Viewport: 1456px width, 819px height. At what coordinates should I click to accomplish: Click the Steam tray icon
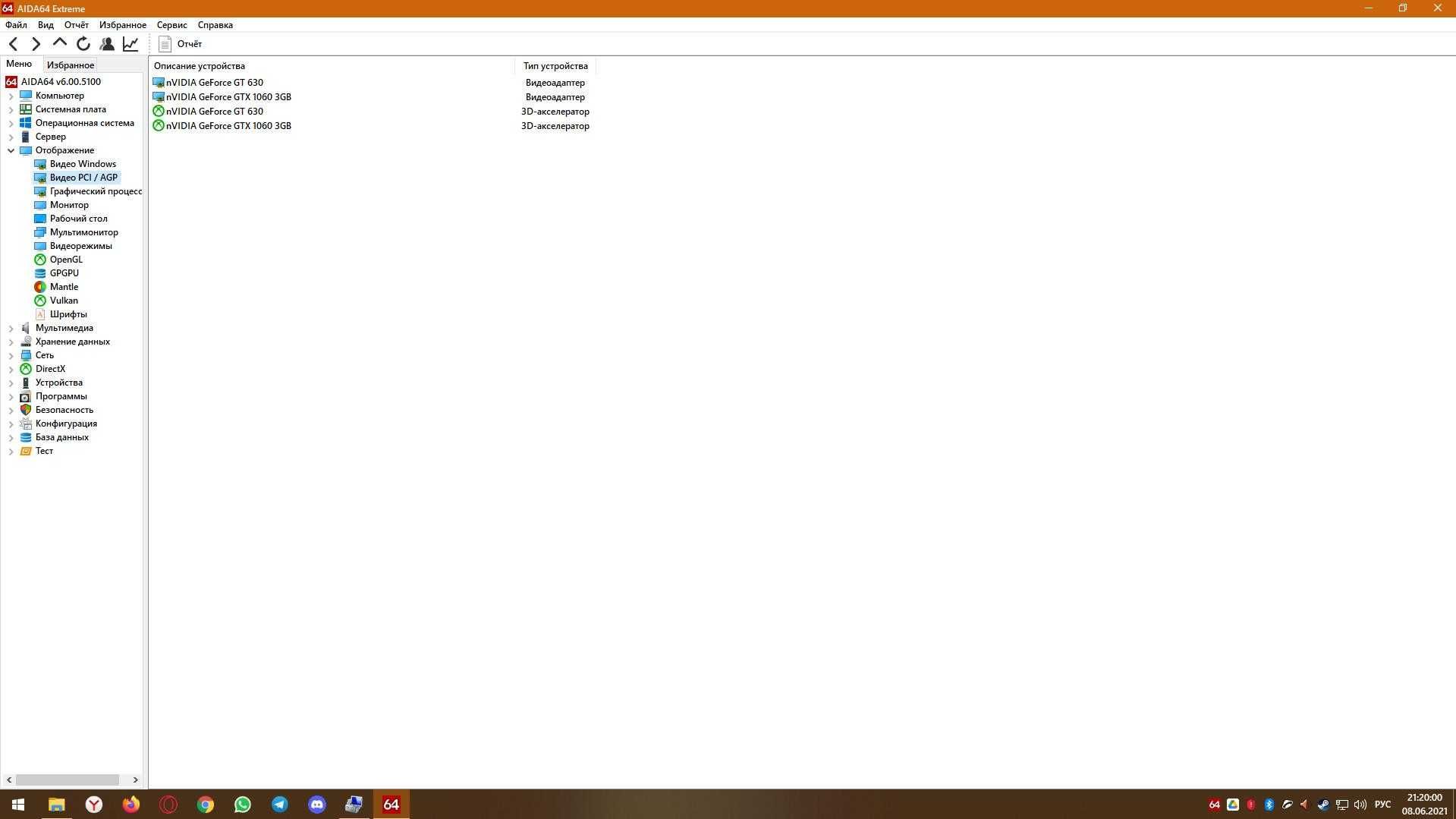(1323, 805)
